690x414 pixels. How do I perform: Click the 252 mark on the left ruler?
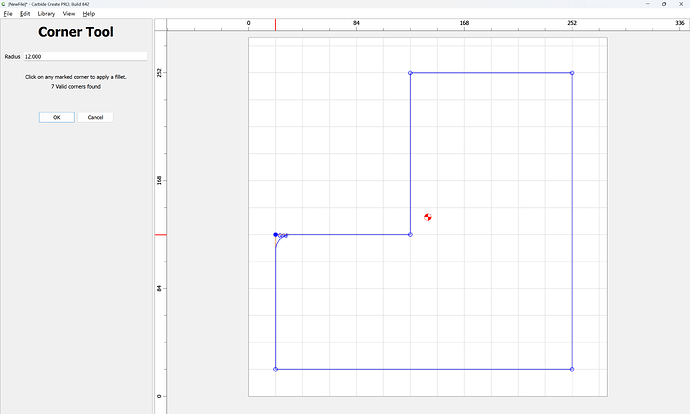[x=159, y=73]
